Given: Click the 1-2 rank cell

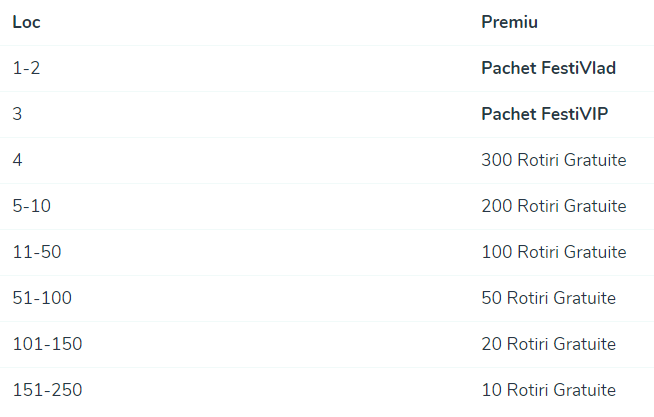Looking at the screenshot, I should tap(26, 68).
